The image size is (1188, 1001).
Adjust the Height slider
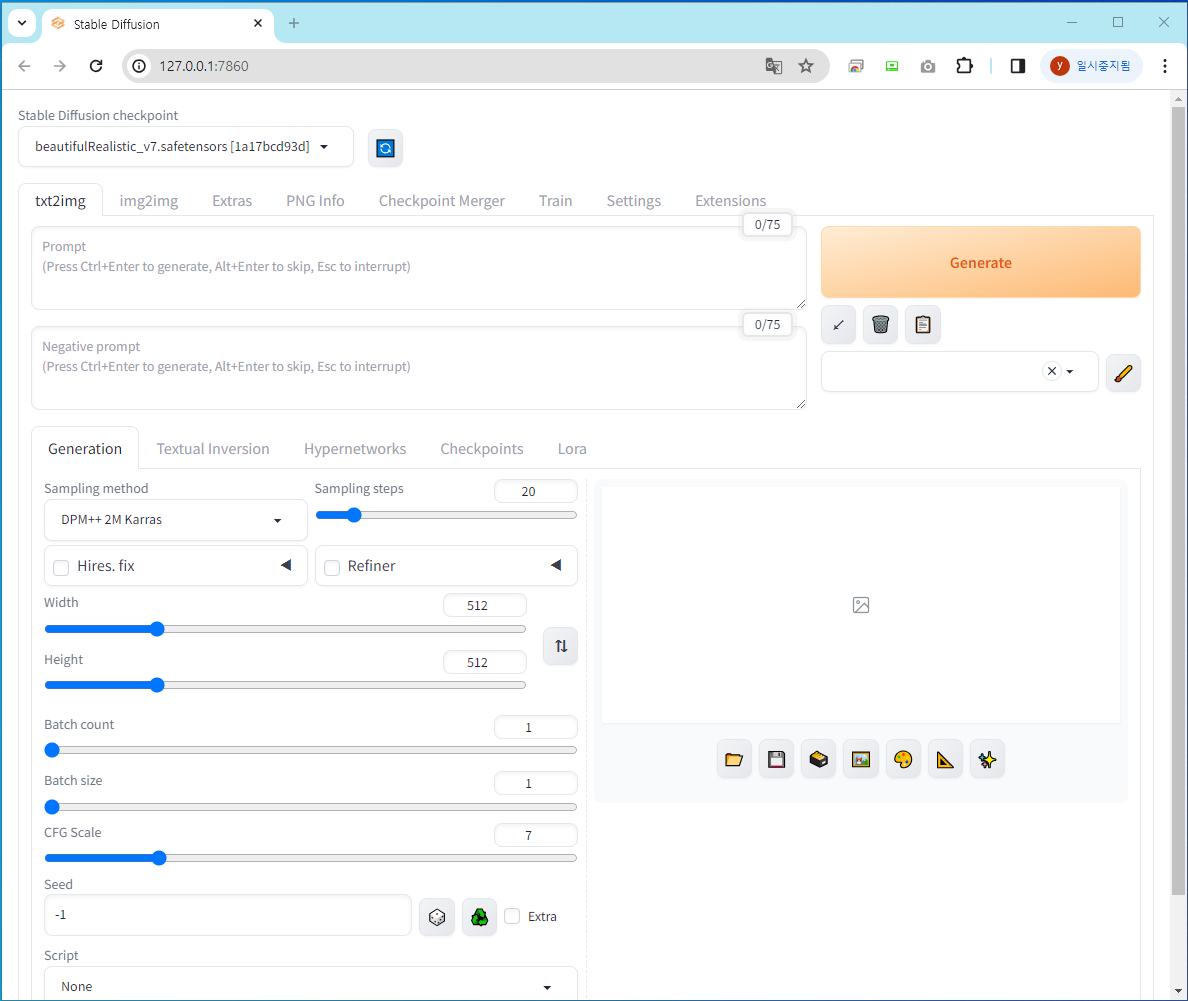coord(285,685)
